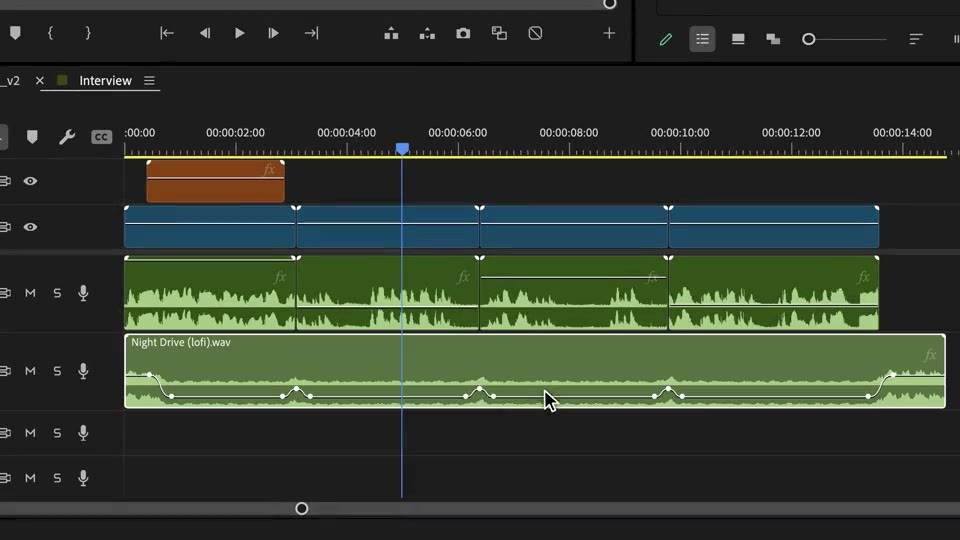The width and height of the screenshot is (960, 540).
Task: Play the Interview sequence
Action: pos(239,33)
